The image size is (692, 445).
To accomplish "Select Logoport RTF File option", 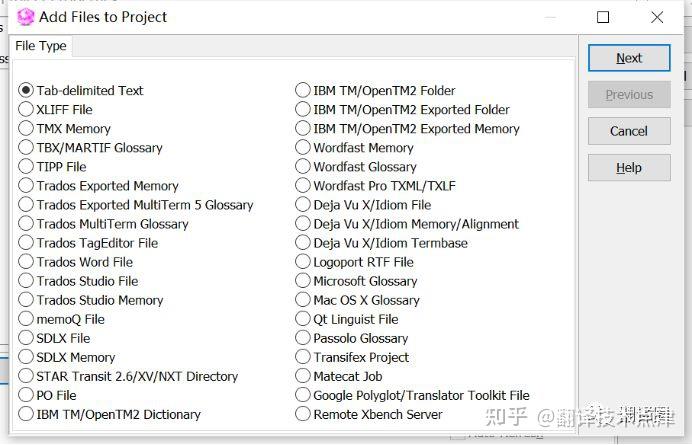I will click(303, 262).
